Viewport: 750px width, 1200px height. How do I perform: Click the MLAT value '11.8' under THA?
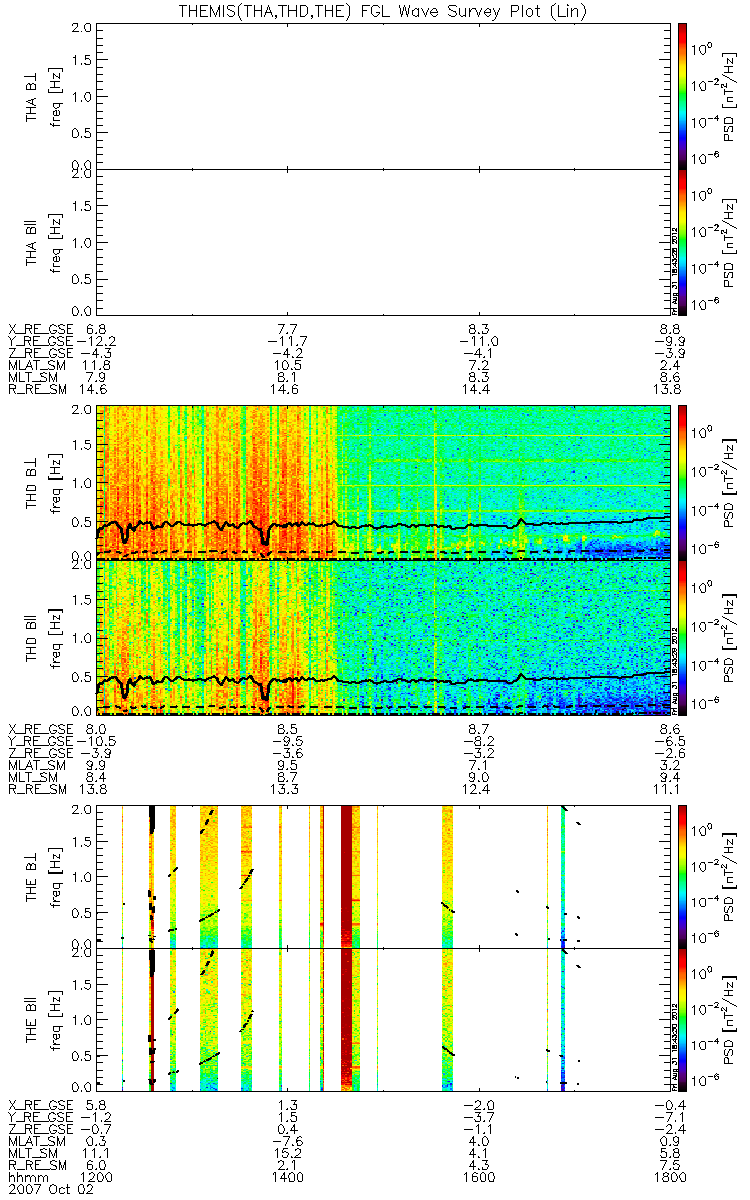tap(97, 367)
